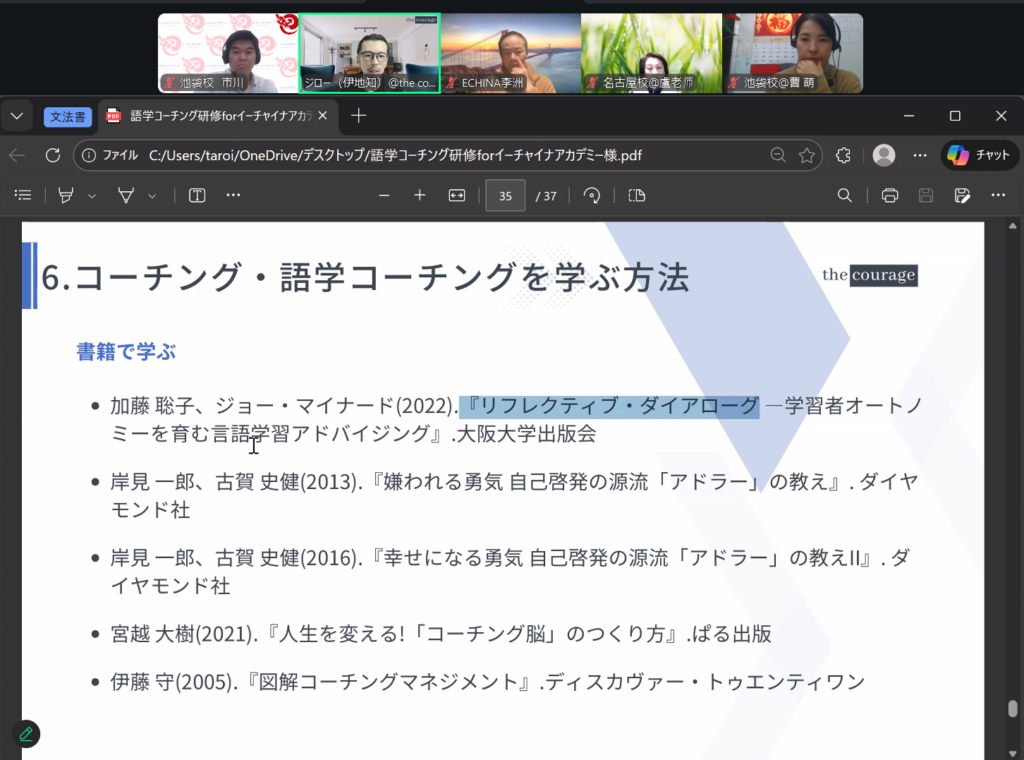1024x760 pixels.
Task: Open the table of contents sidebar
Action: coord(24,195)
